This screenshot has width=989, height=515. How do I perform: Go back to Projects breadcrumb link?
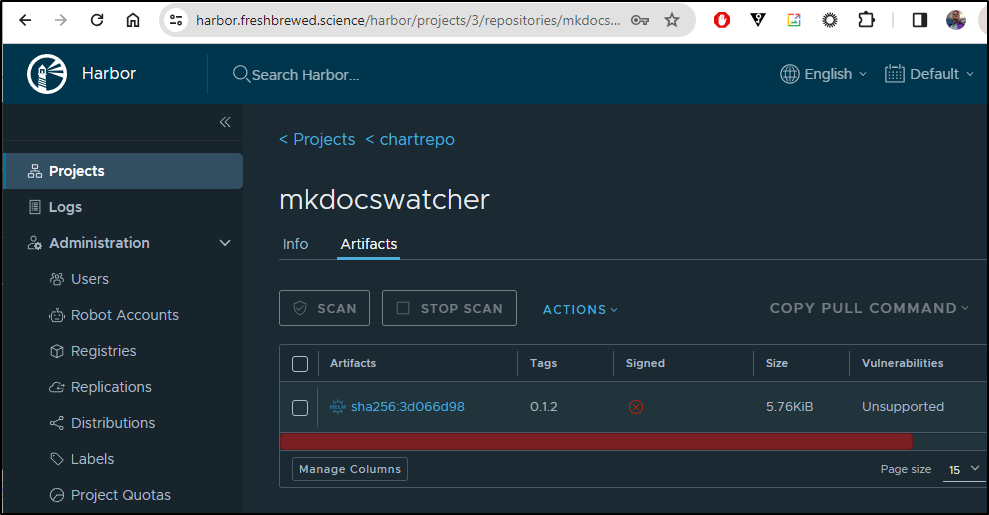click(x=317, y=139)
